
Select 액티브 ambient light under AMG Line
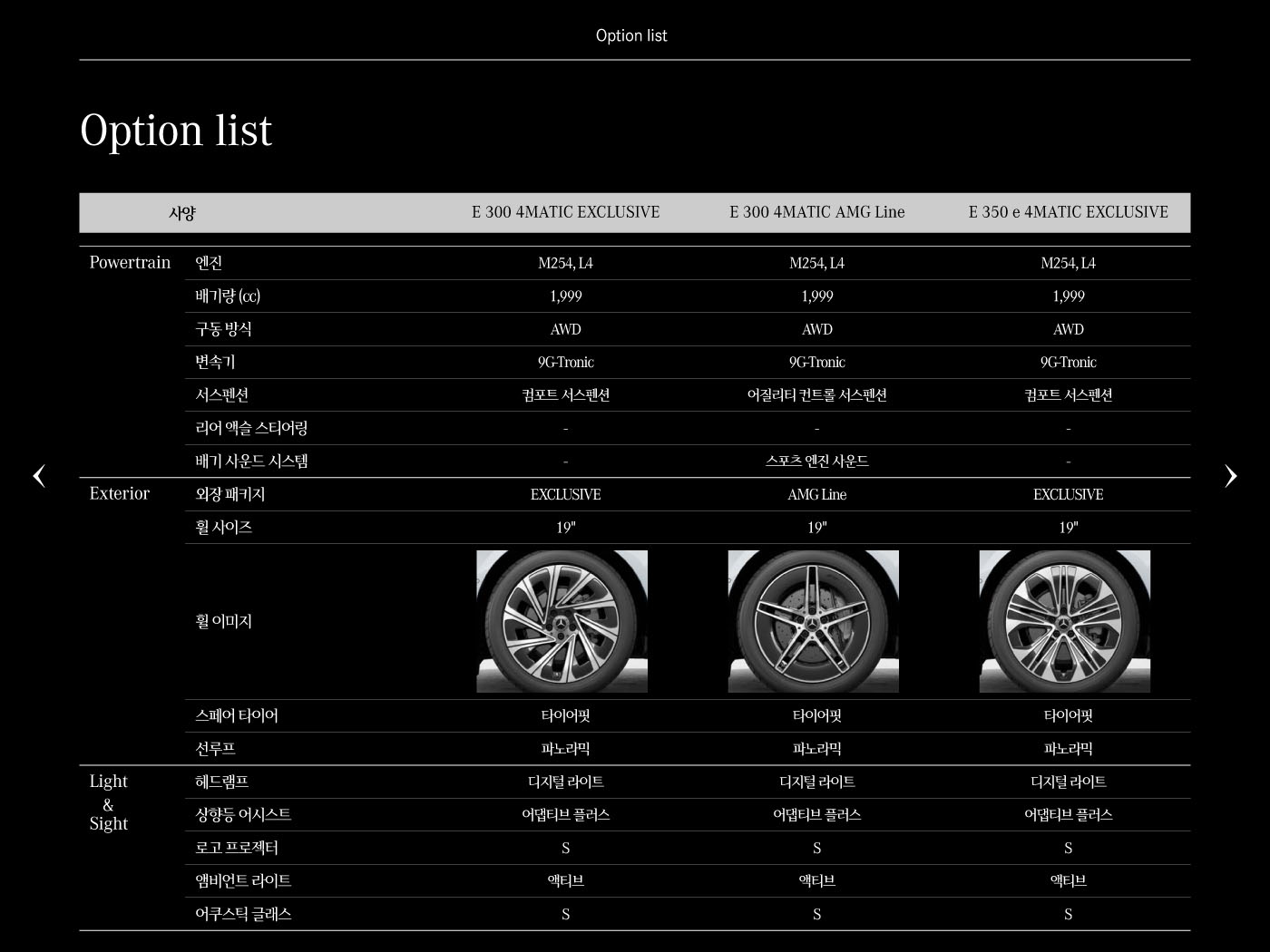pos(817,880)
